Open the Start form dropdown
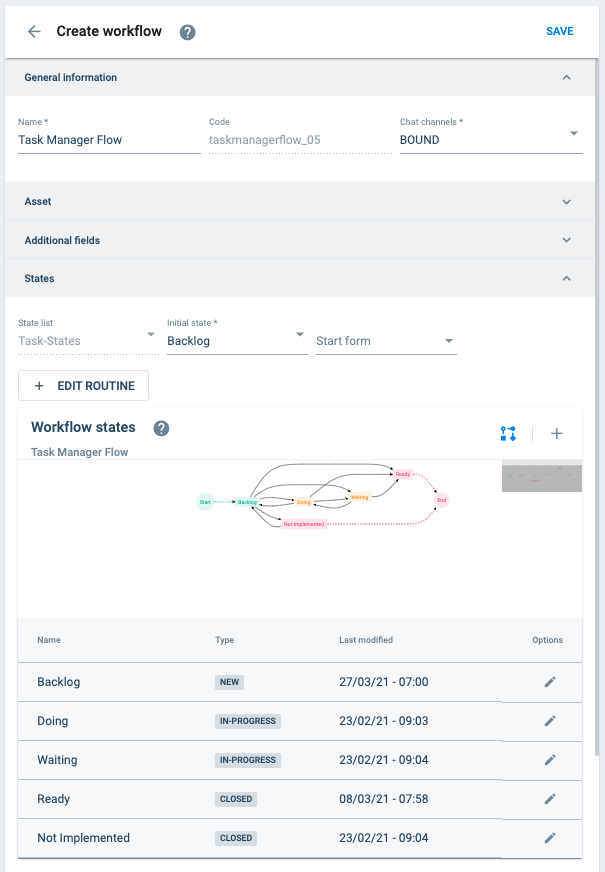This screenshot has width=605, height=872. 386,341
